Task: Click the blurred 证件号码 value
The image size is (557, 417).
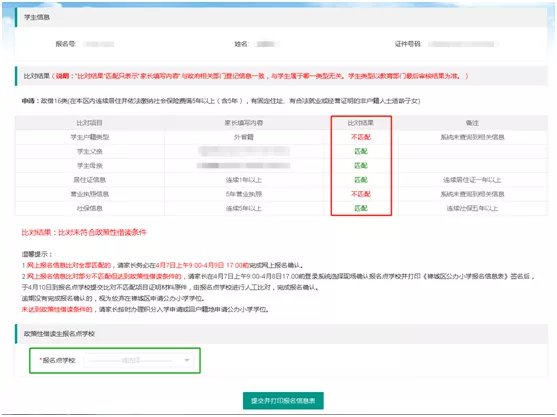Action: [x=463, y=44]
